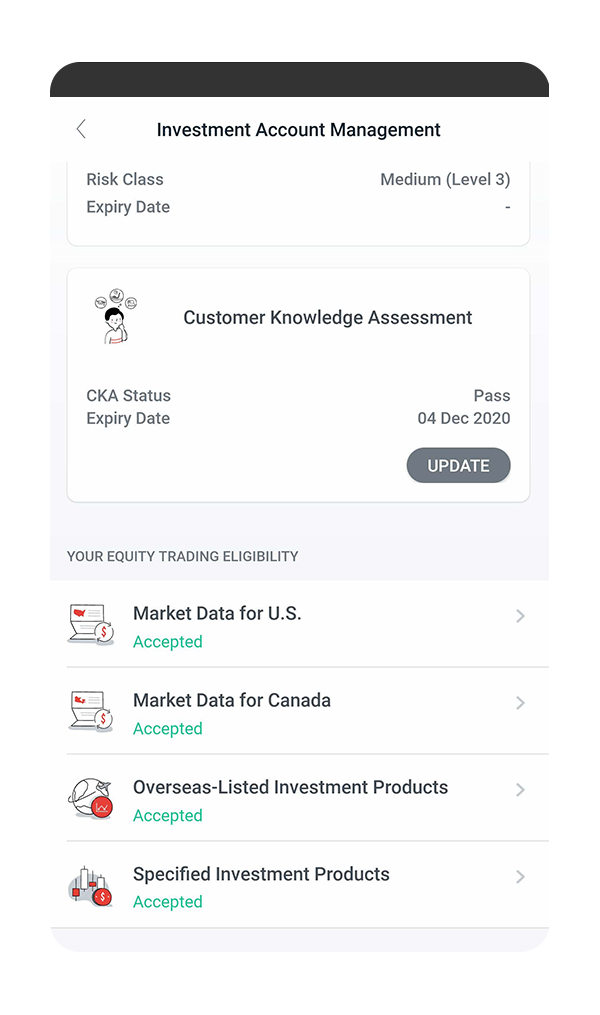Tap Accepted status under Specified Investment Products

click(168, 902)
